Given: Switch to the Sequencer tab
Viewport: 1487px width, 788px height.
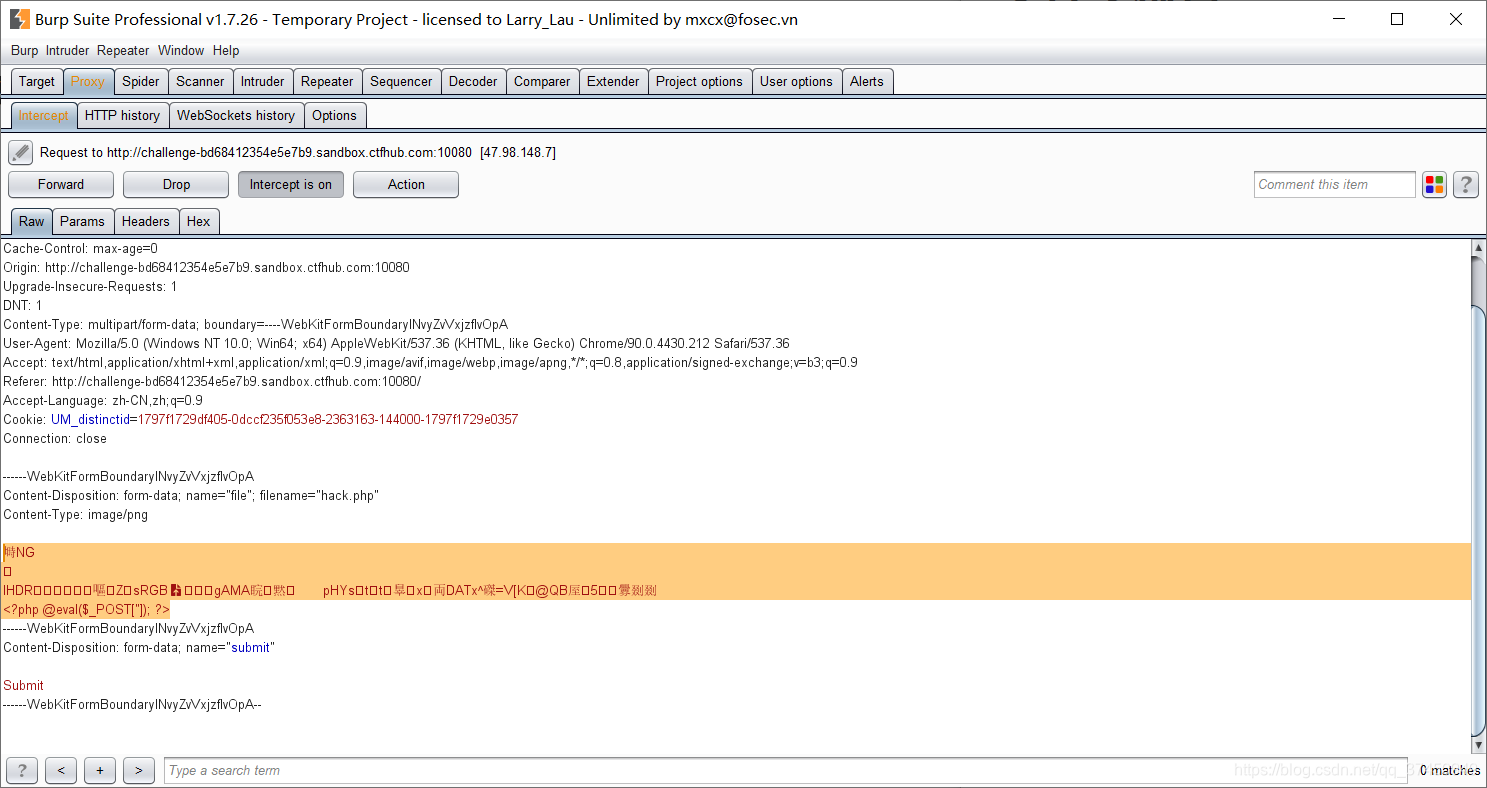Looking at the screenshot, I should click(401, 81).
